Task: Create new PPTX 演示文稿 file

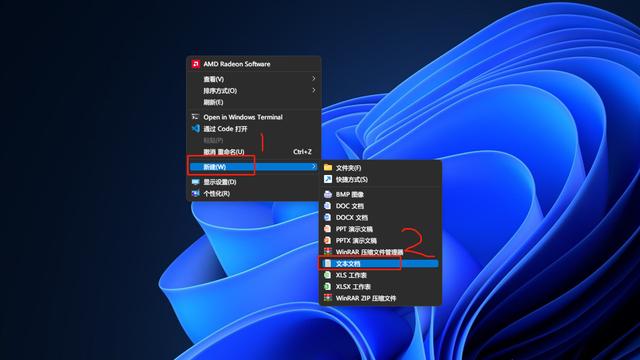Action: 380,240
